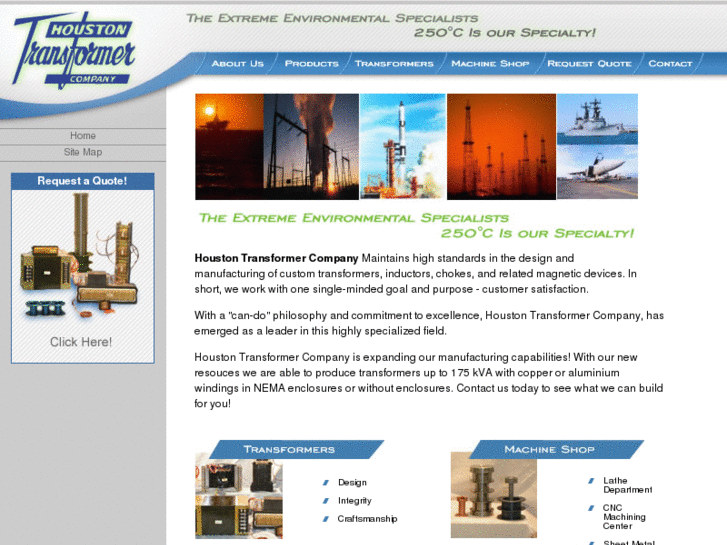
Task: Click the machine shop parts thumbnail image
Action: tap(494, 497)
